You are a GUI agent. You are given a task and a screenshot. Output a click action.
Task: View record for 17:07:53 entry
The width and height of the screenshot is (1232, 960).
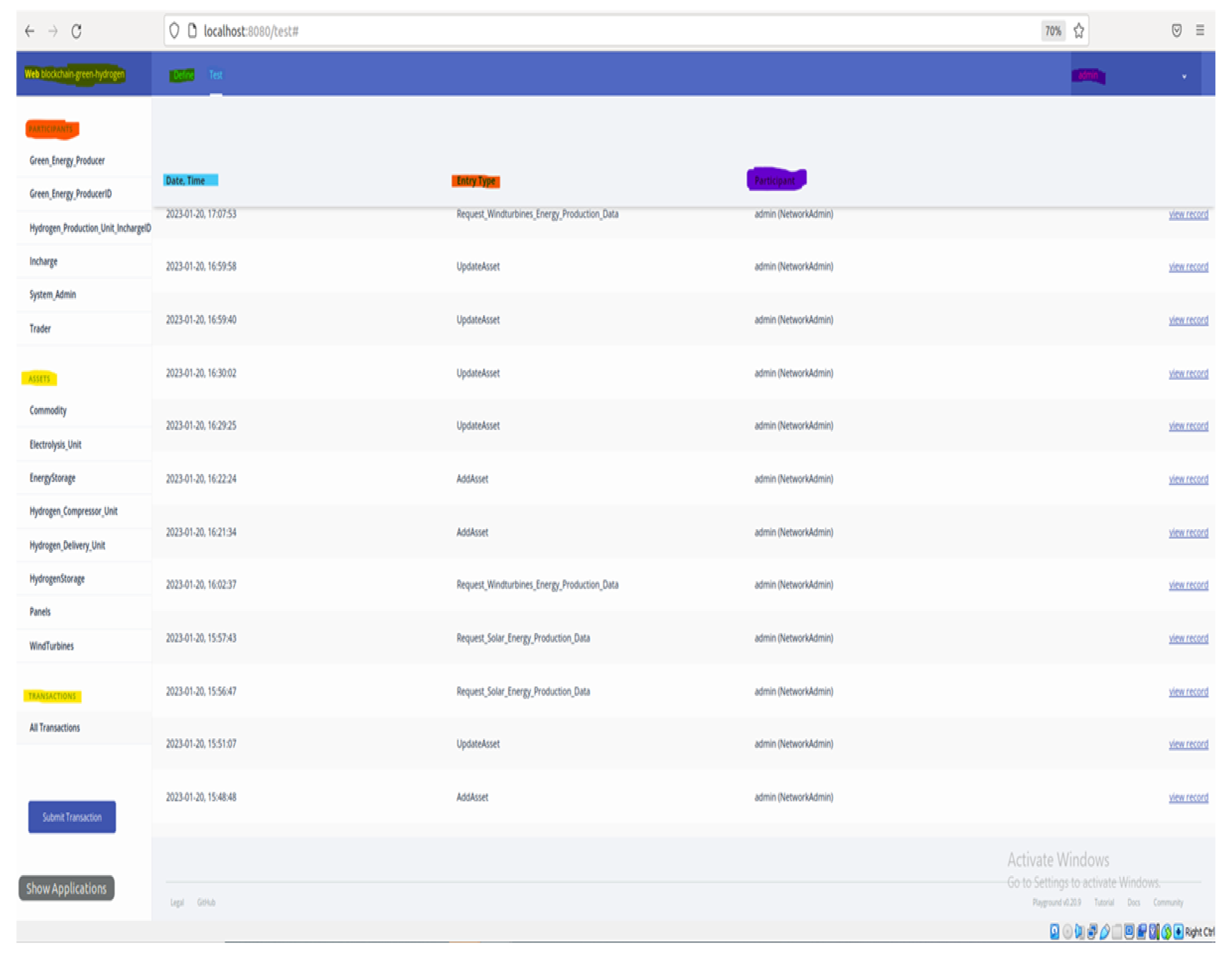1188,214
